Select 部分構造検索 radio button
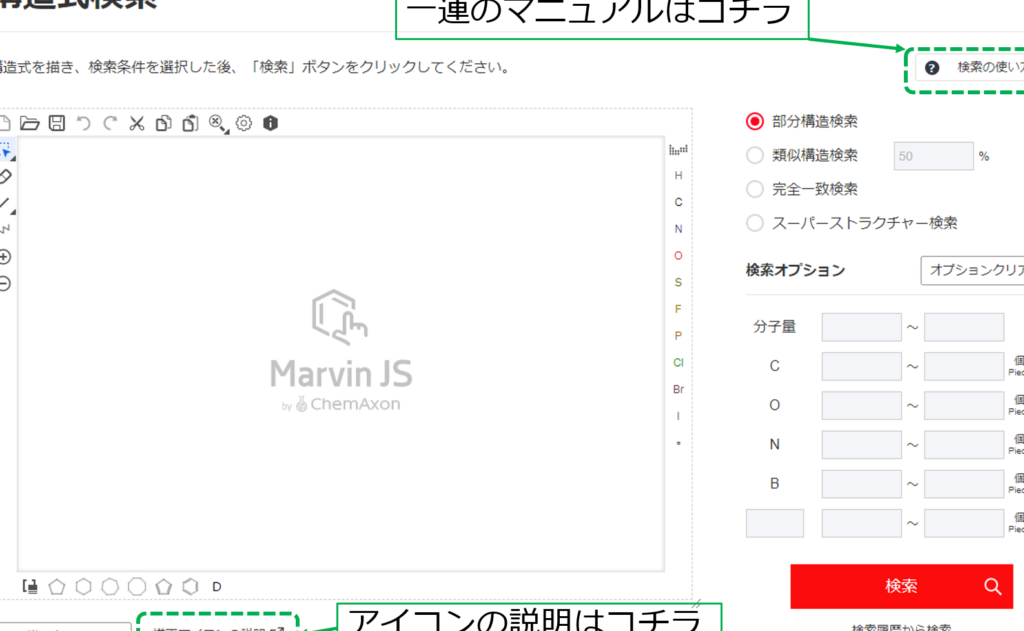1024x631 pixels. [x=754, y=121]
